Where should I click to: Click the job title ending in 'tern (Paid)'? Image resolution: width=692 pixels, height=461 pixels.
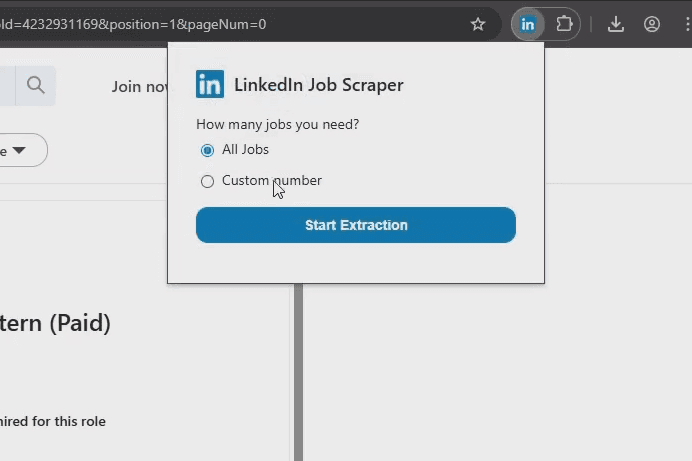[55, 323]
